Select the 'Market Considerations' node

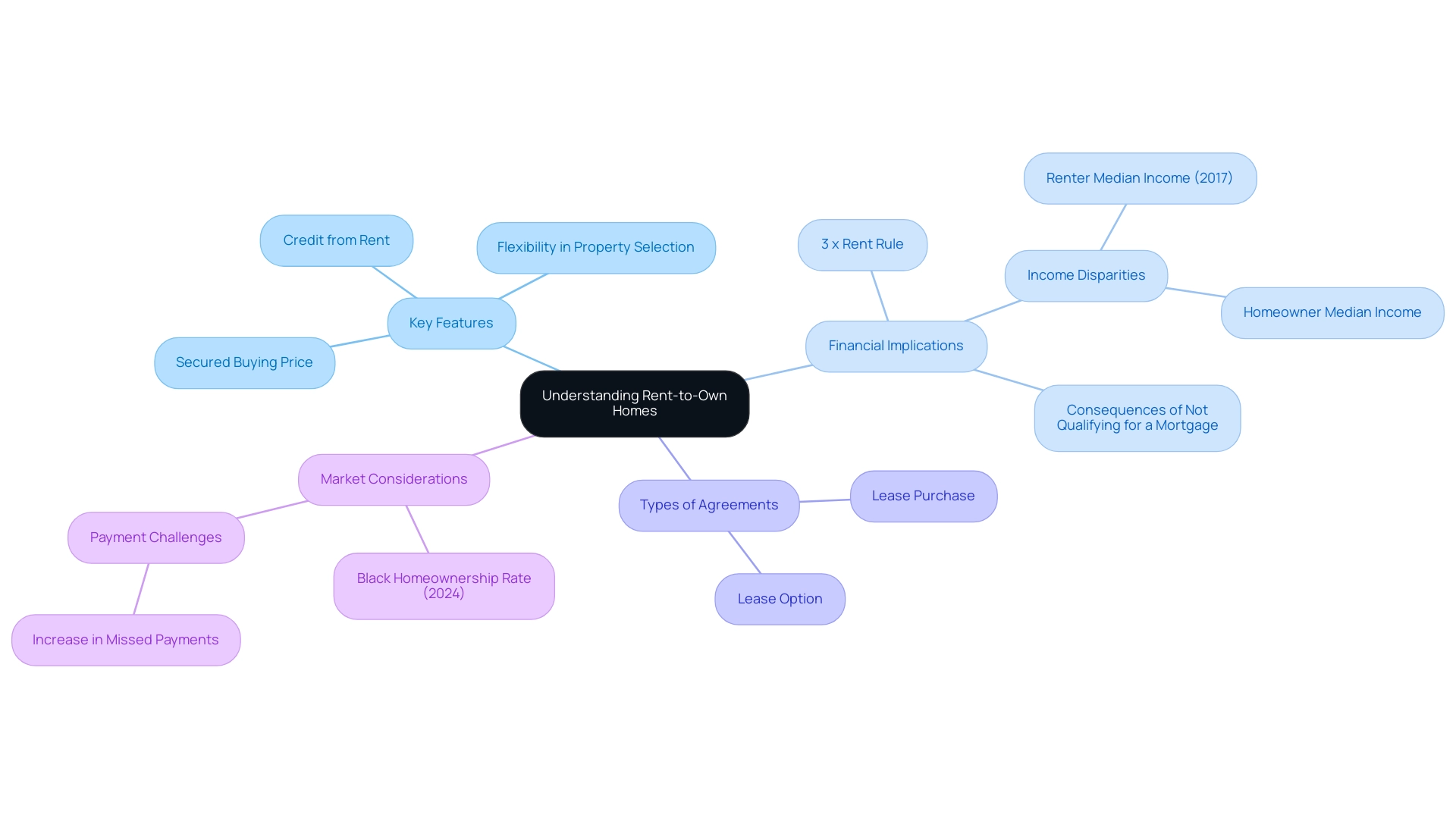394,478
